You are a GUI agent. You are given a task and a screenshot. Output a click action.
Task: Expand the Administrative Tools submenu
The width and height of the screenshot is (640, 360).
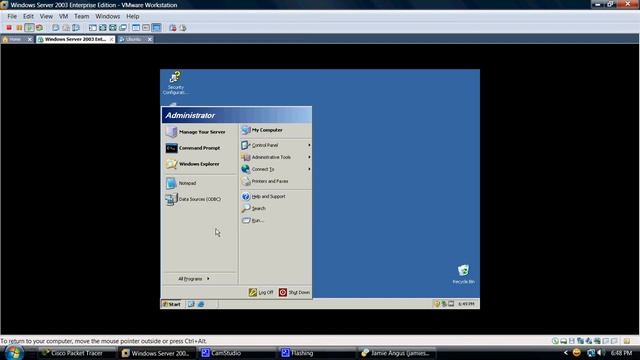coord(276,157)
